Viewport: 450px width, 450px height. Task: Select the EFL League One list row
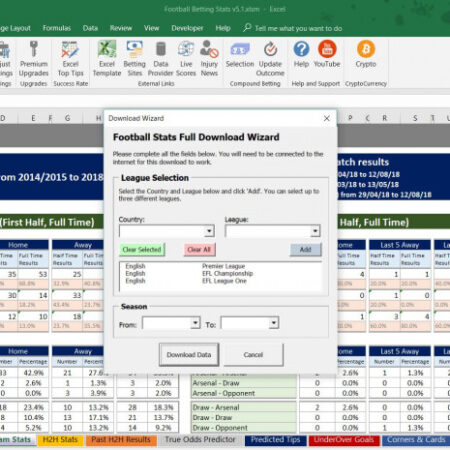coord(221,281)
